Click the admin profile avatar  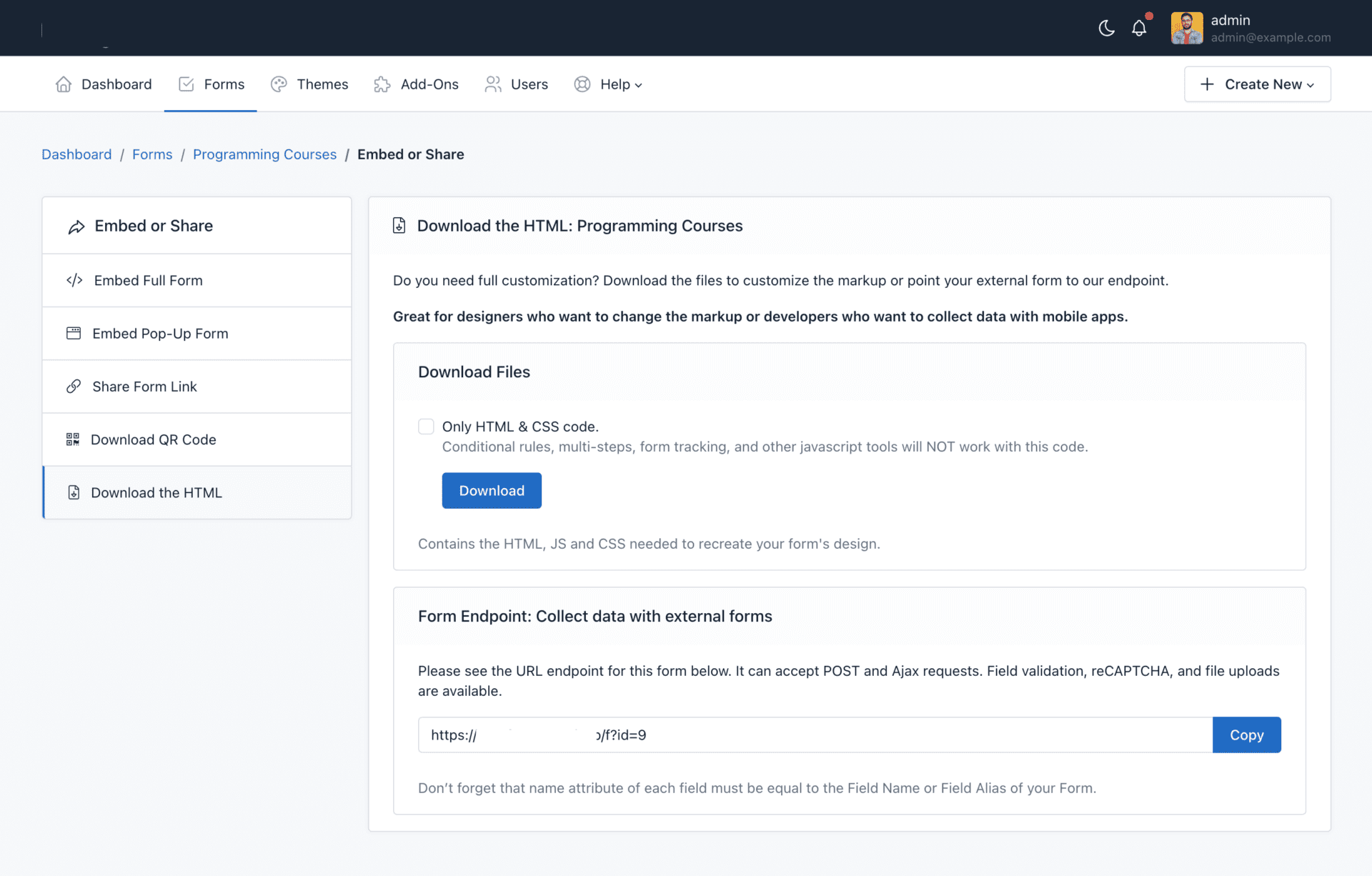coord(1186,29)
